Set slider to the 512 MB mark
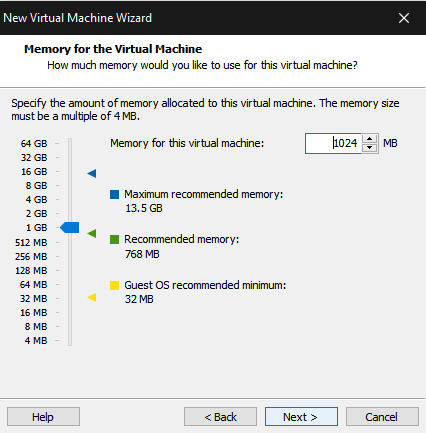Image resolution: width=426 pixels, height=433 pixels. click(x=70, y=242)
